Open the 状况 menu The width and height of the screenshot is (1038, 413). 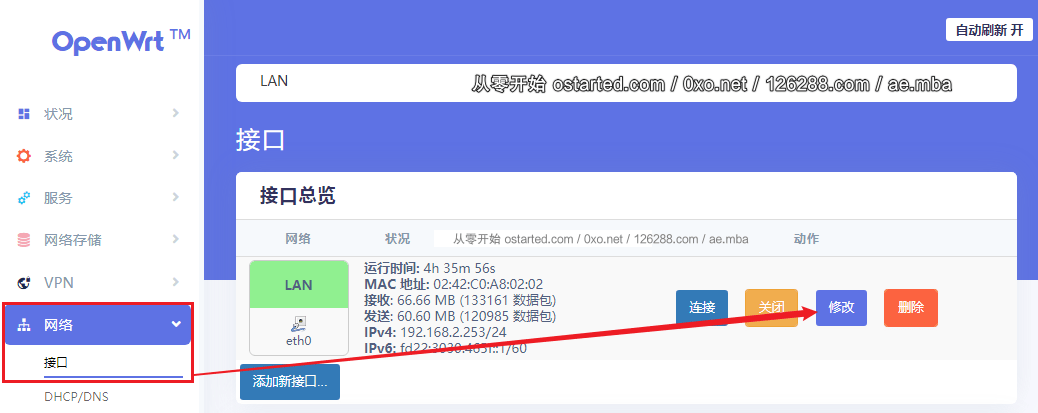click(x=98, y=114)
